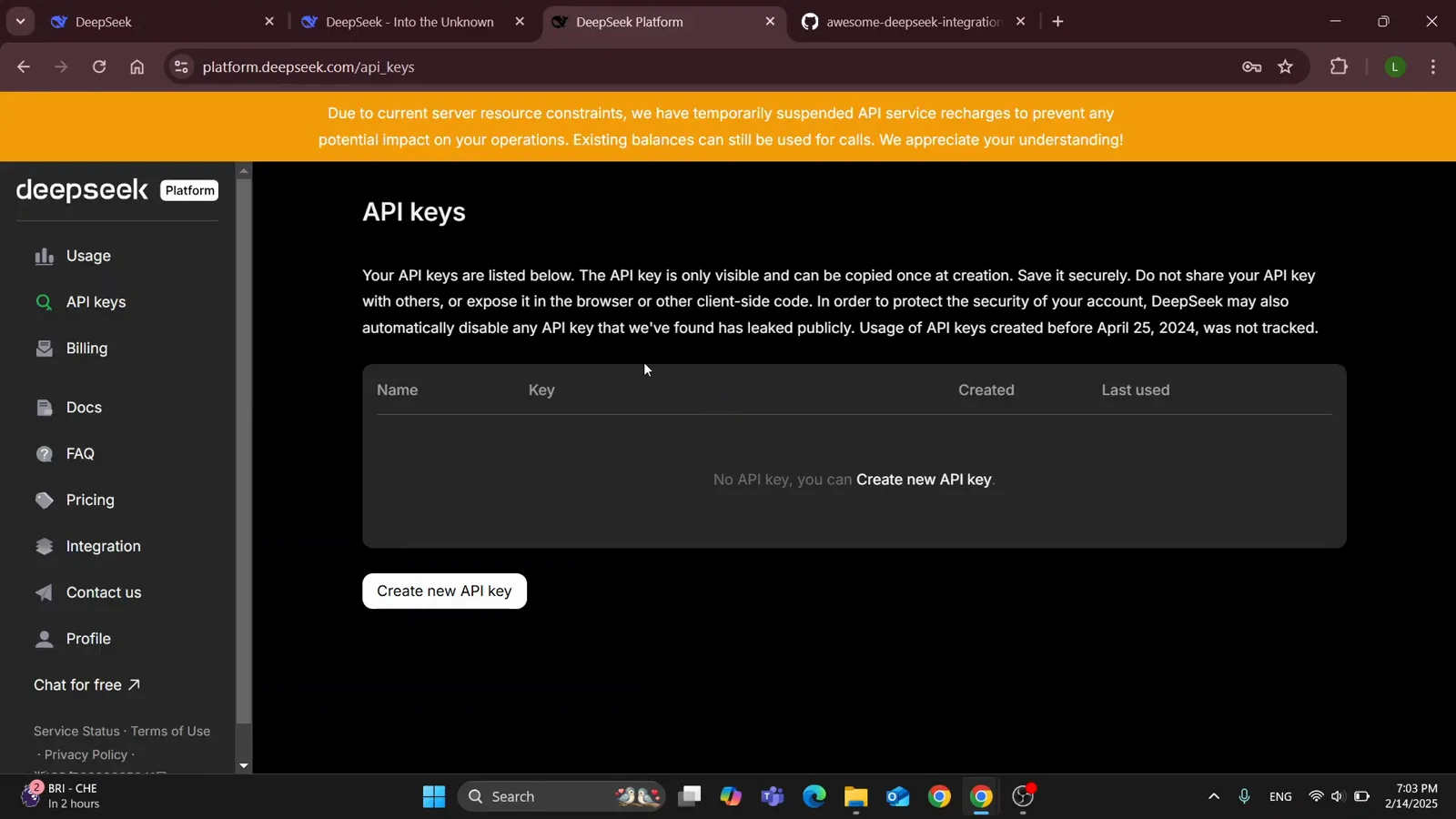Close the DeepSeek Platform tab

[x=770, y=22]
